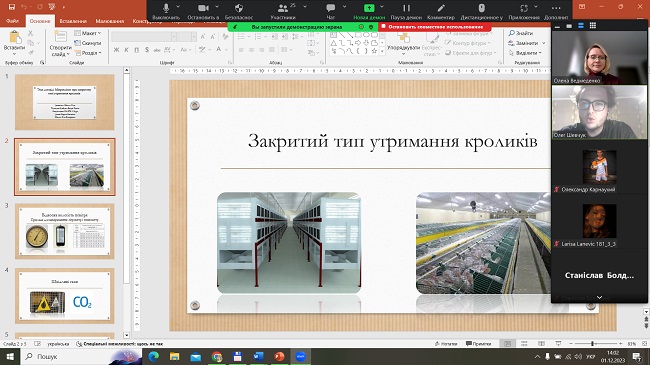Image resolution: width=650 pixels, height=365 pixels.
Task: Open reading view in status bar
Action: [541, 343]
